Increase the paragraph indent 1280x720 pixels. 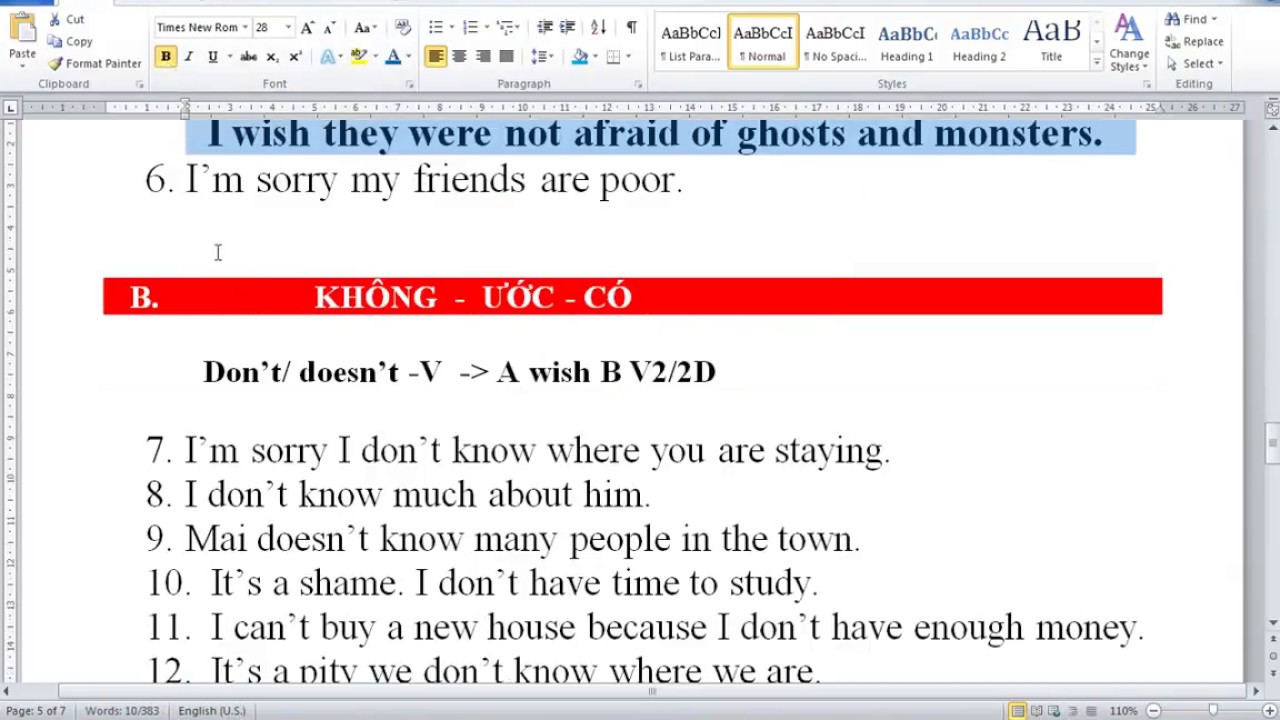pos(567,27)
